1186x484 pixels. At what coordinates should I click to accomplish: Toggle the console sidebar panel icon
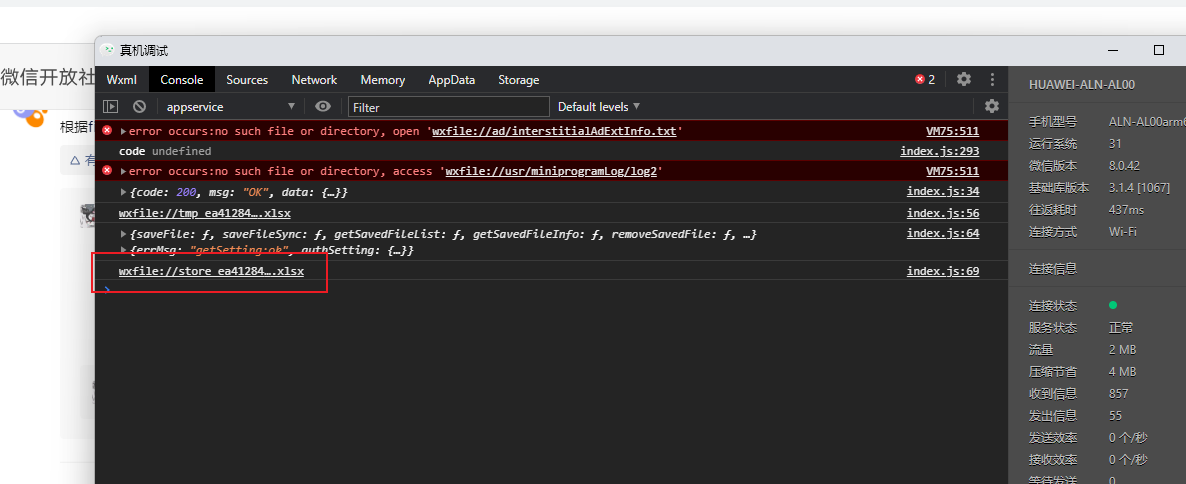pyautogui.click(x=111, y=107)
